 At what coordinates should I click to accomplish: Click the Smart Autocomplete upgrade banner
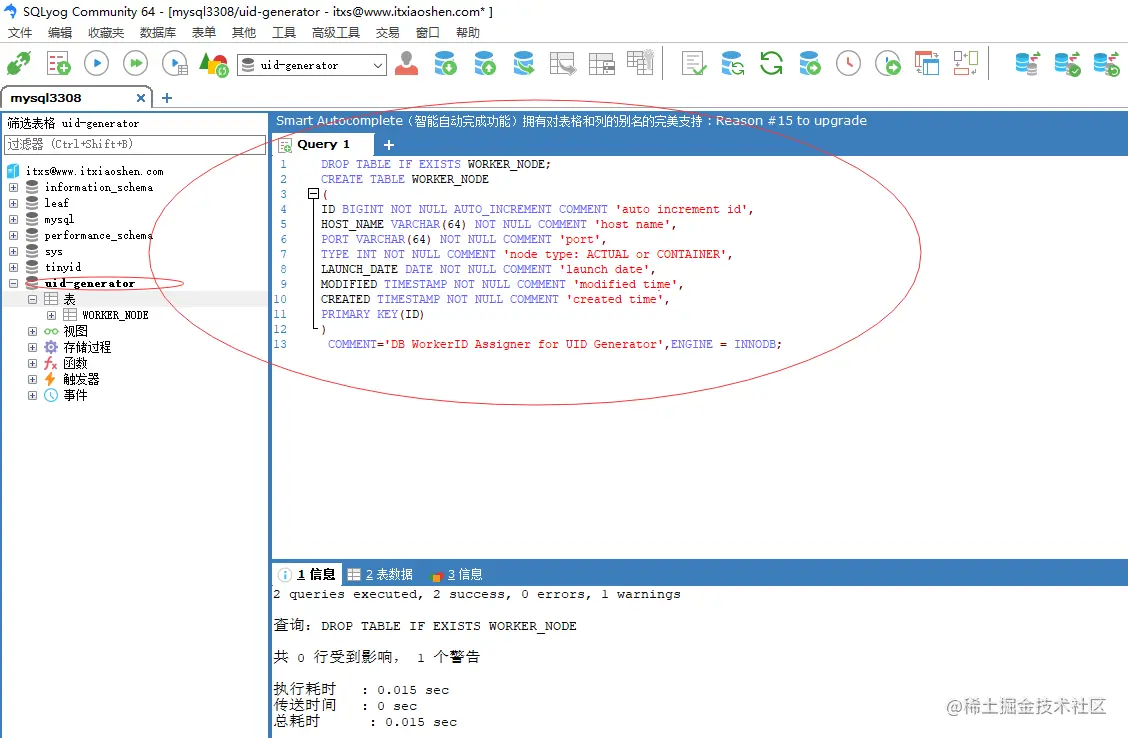pyautogui.click(x=571, y=121)
